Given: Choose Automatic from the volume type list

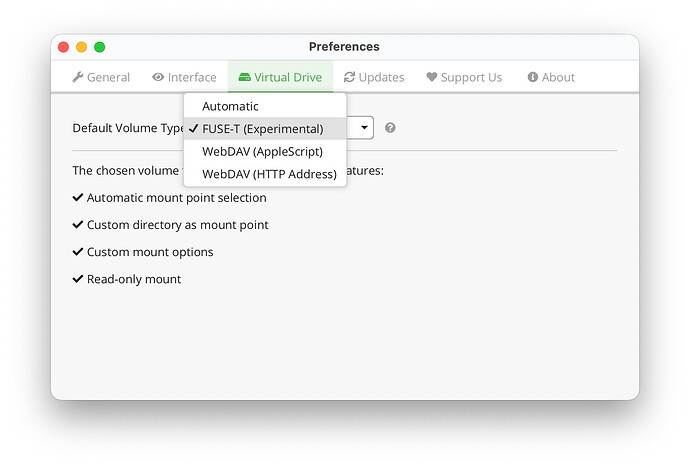Looking at the screenshot, I should point(265,106).
